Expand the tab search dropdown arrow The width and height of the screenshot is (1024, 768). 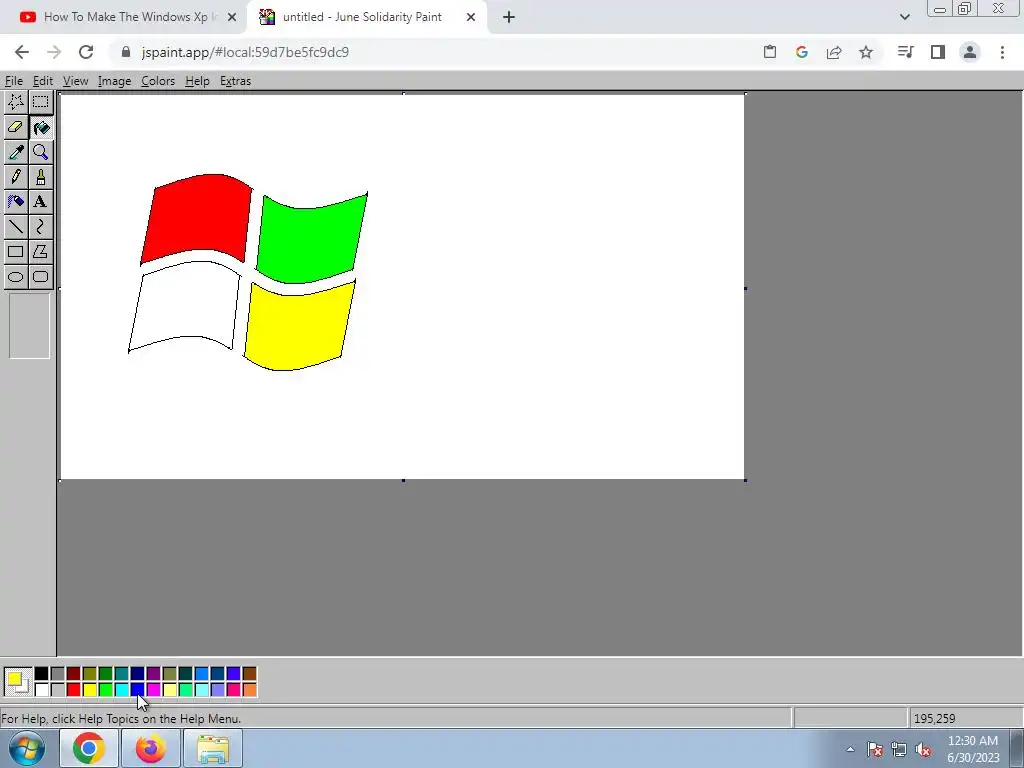pos(904,17)
